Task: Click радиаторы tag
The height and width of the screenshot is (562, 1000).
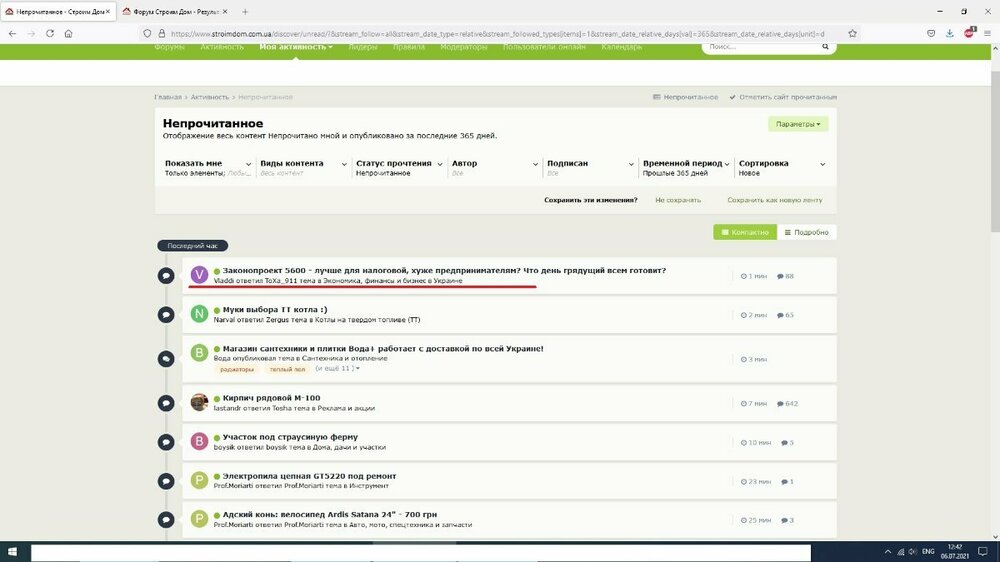Action: point(237,369)
